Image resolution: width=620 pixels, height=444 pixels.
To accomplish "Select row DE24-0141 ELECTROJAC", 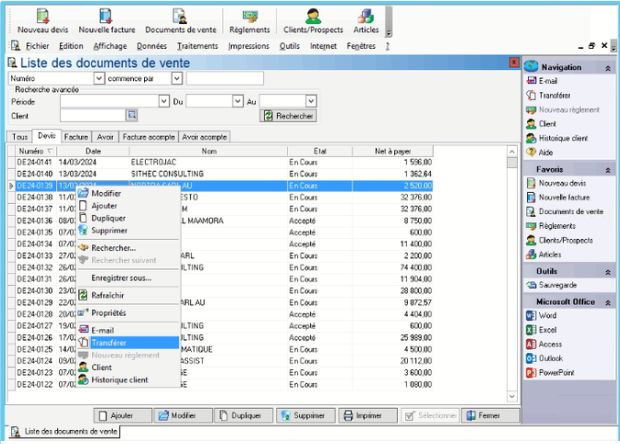I will (x=224, y=162).
